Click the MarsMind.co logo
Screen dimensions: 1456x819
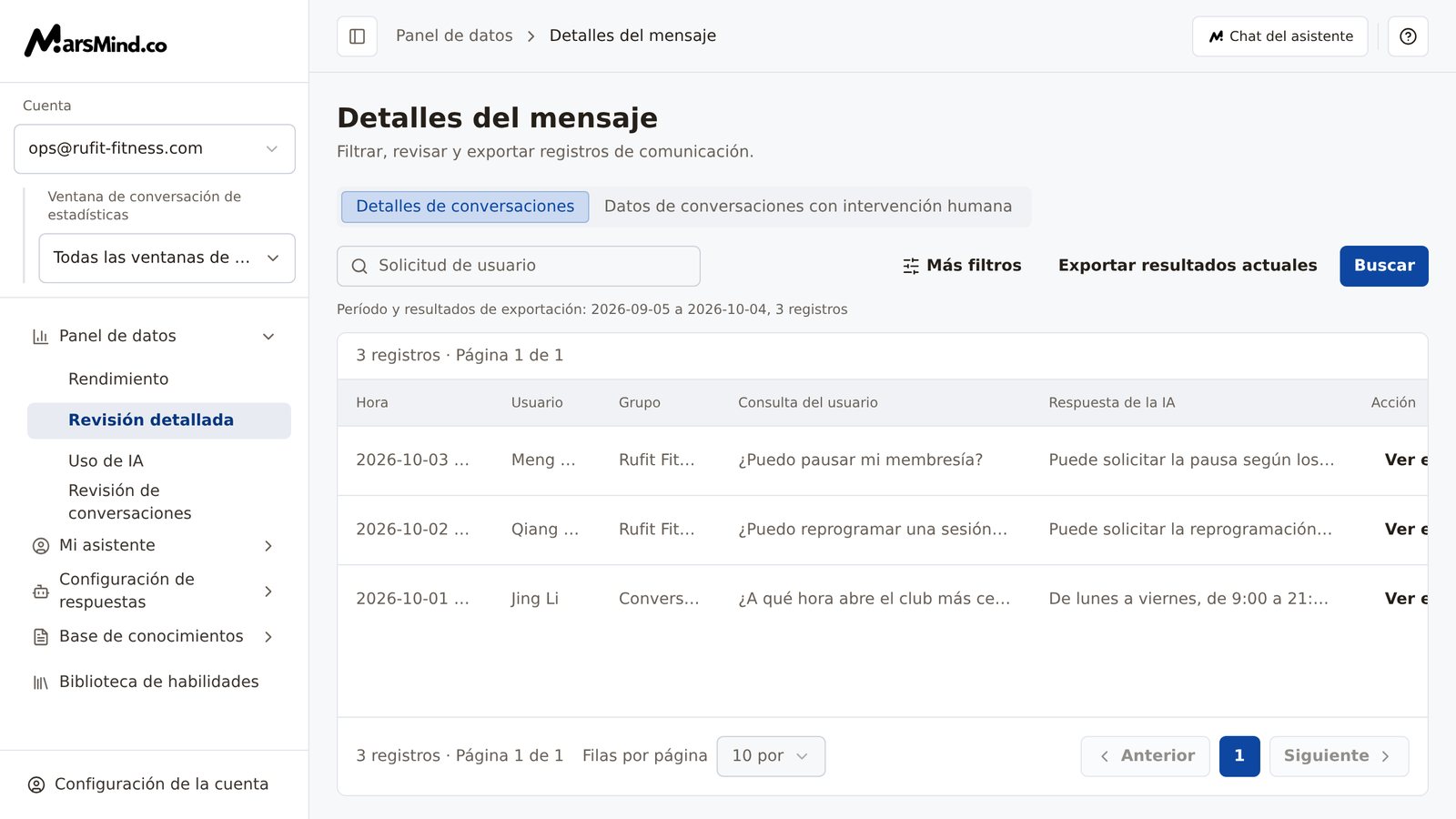coord(96,41)
